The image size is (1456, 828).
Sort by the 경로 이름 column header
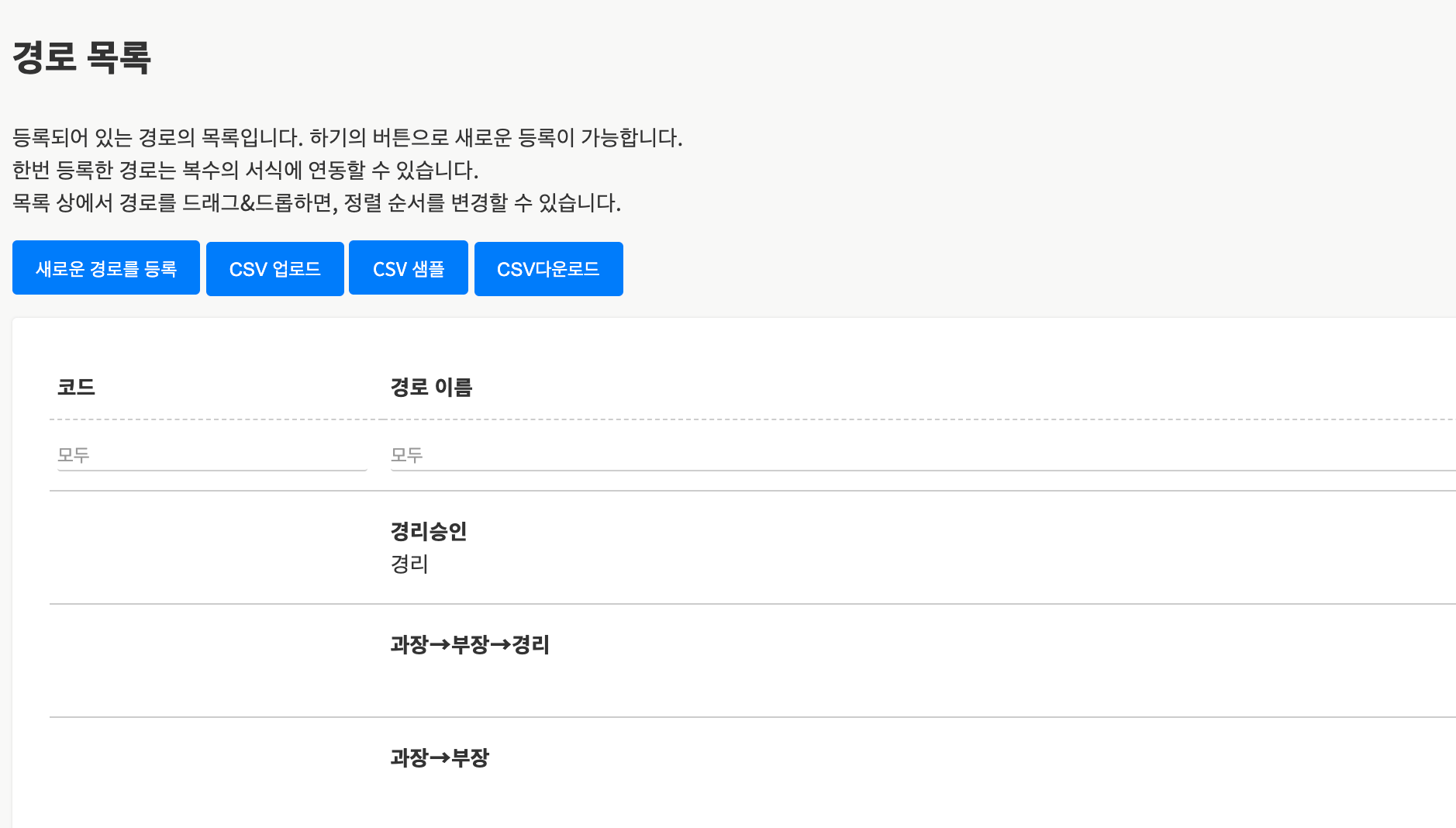tap(431, 387)
